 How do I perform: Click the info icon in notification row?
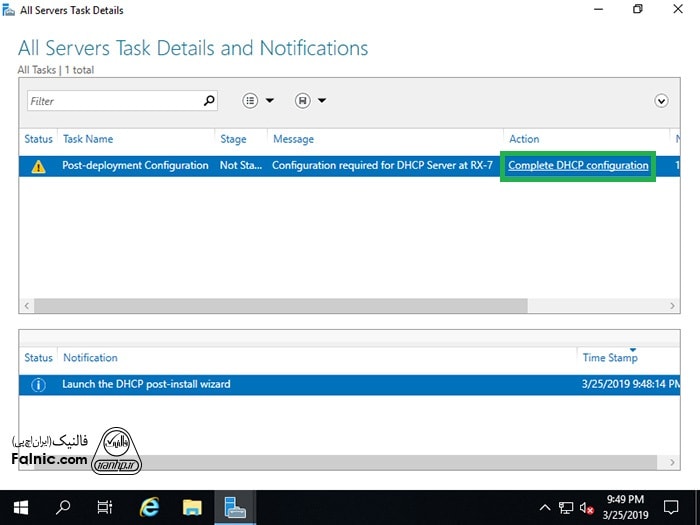point(38,384)
